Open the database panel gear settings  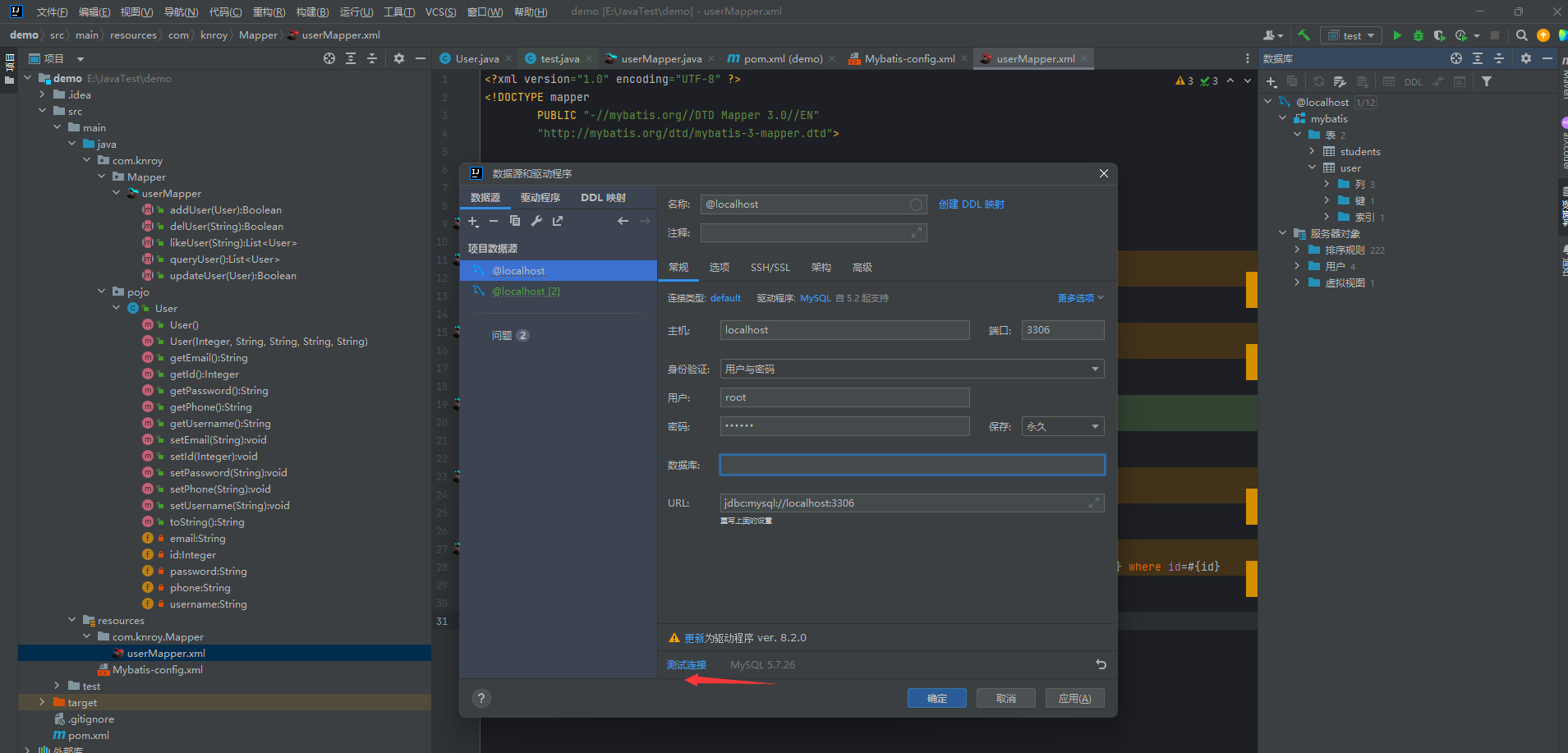1525,58
